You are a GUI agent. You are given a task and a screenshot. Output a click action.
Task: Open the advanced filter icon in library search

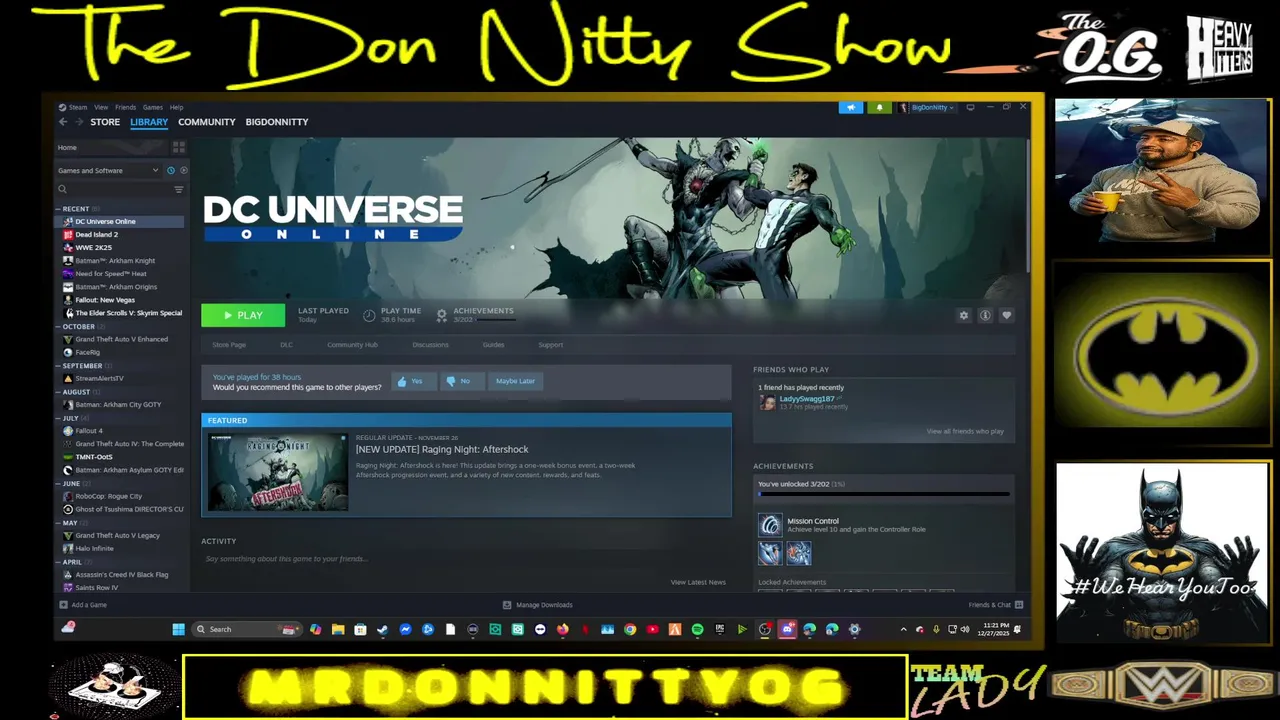tap(179, 189)
